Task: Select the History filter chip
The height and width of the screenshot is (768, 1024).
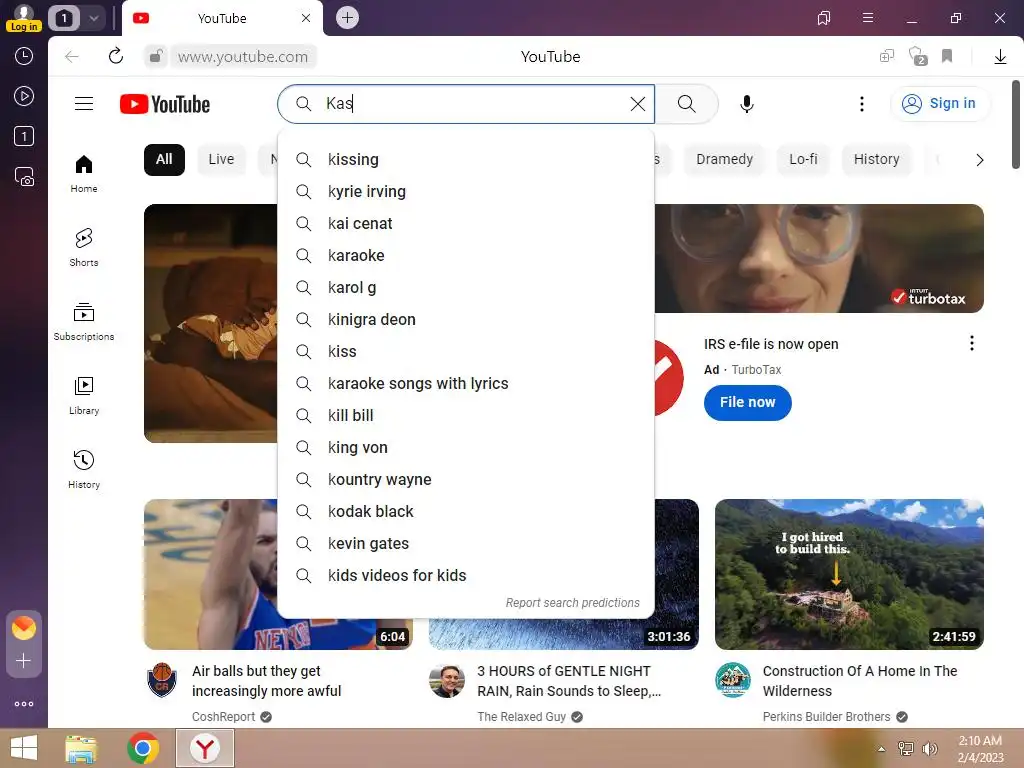Action: click(x=876, y=159)
